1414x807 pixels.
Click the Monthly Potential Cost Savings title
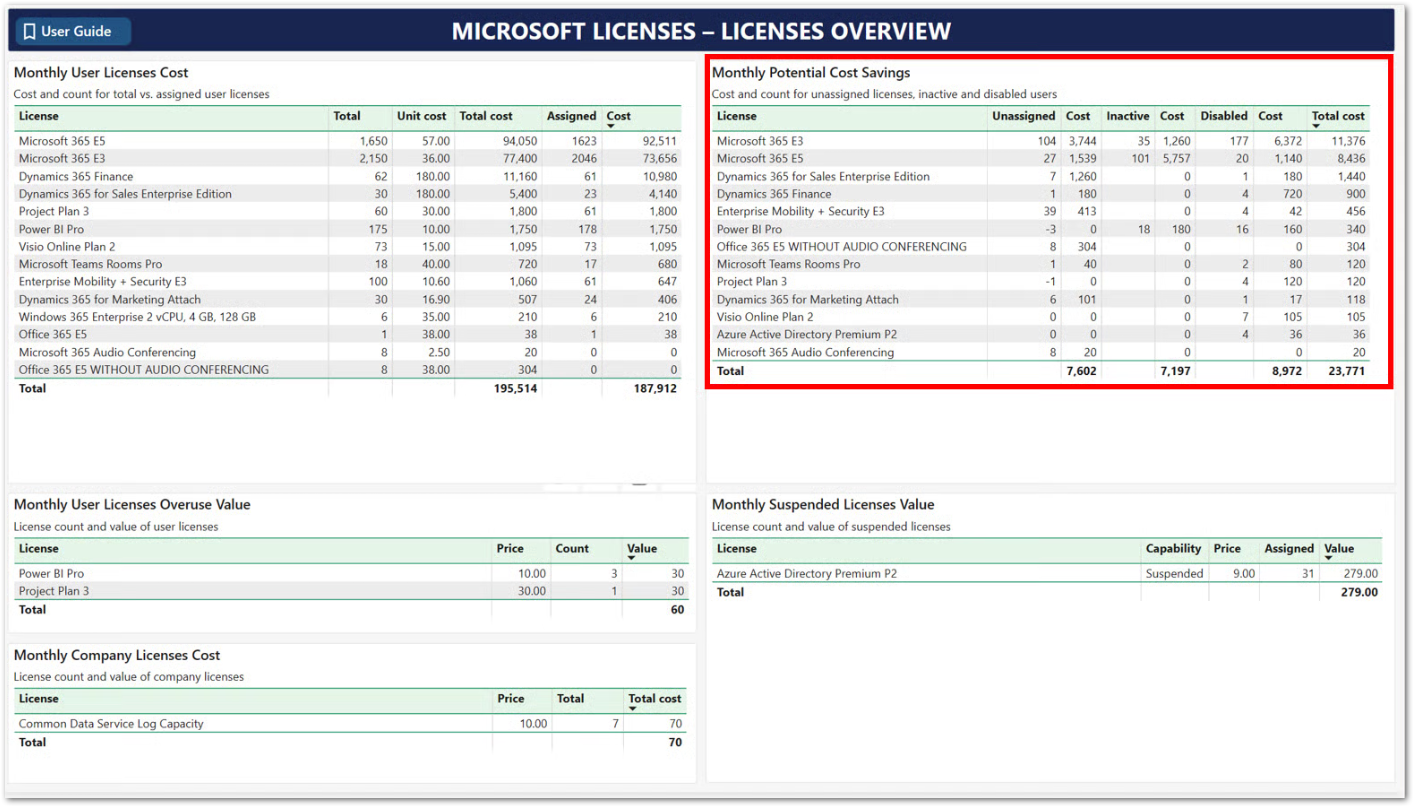[810, 73]
